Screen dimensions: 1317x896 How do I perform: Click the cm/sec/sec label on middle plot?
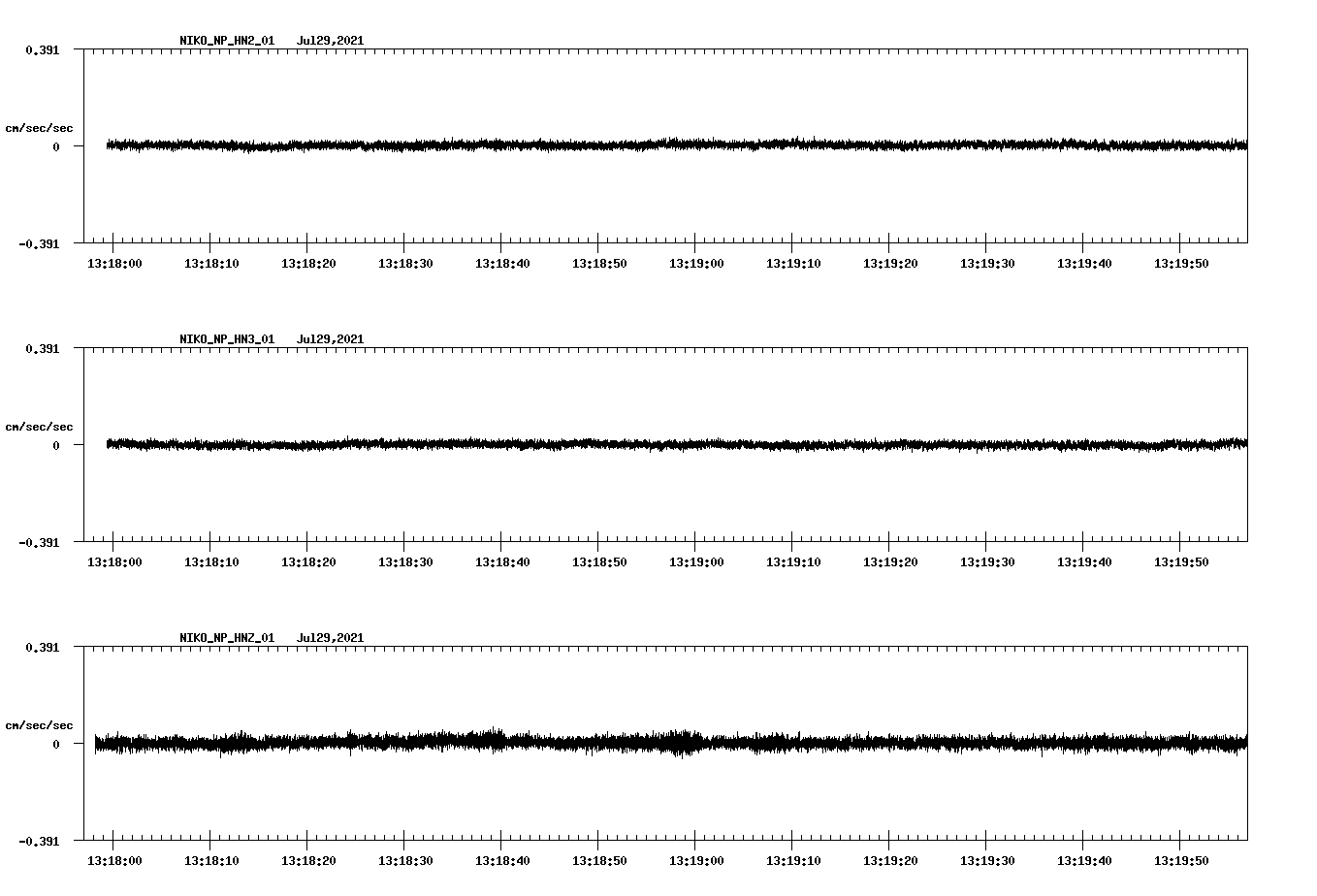39,426
